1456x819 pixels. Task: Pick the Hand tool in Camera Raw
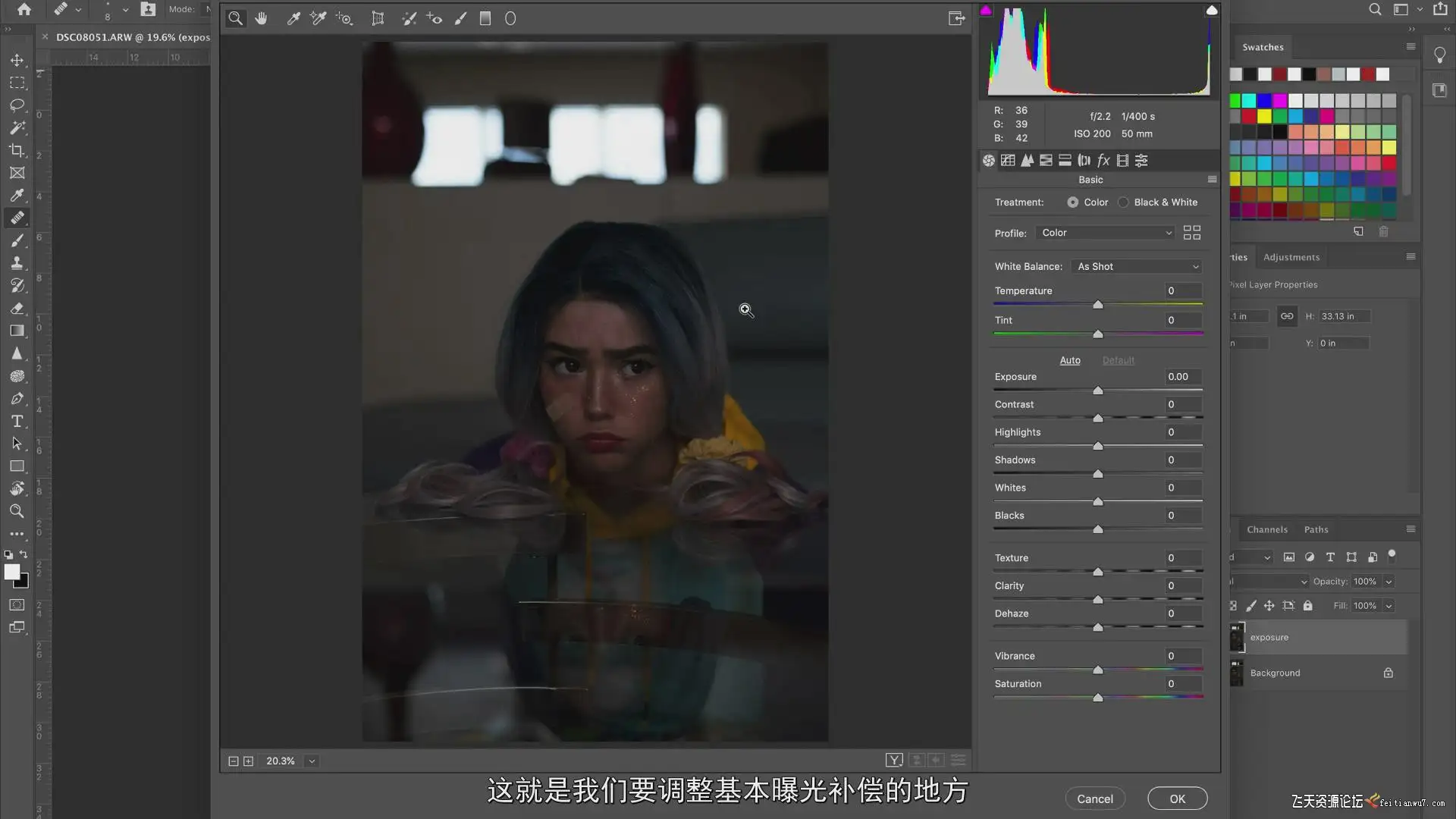pos(261,19)
